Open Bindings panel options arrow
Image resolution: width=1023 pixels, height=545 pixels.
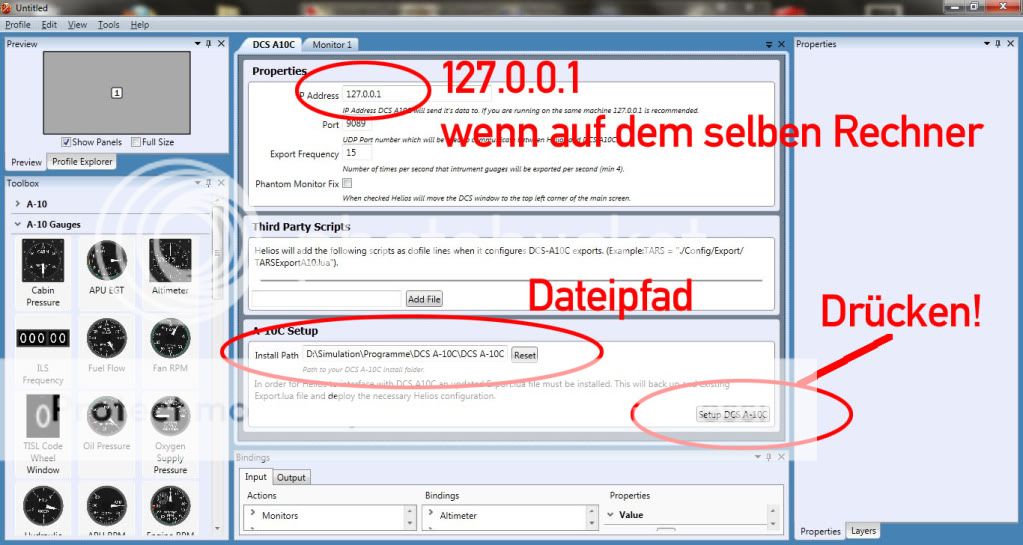click(757, 457)
